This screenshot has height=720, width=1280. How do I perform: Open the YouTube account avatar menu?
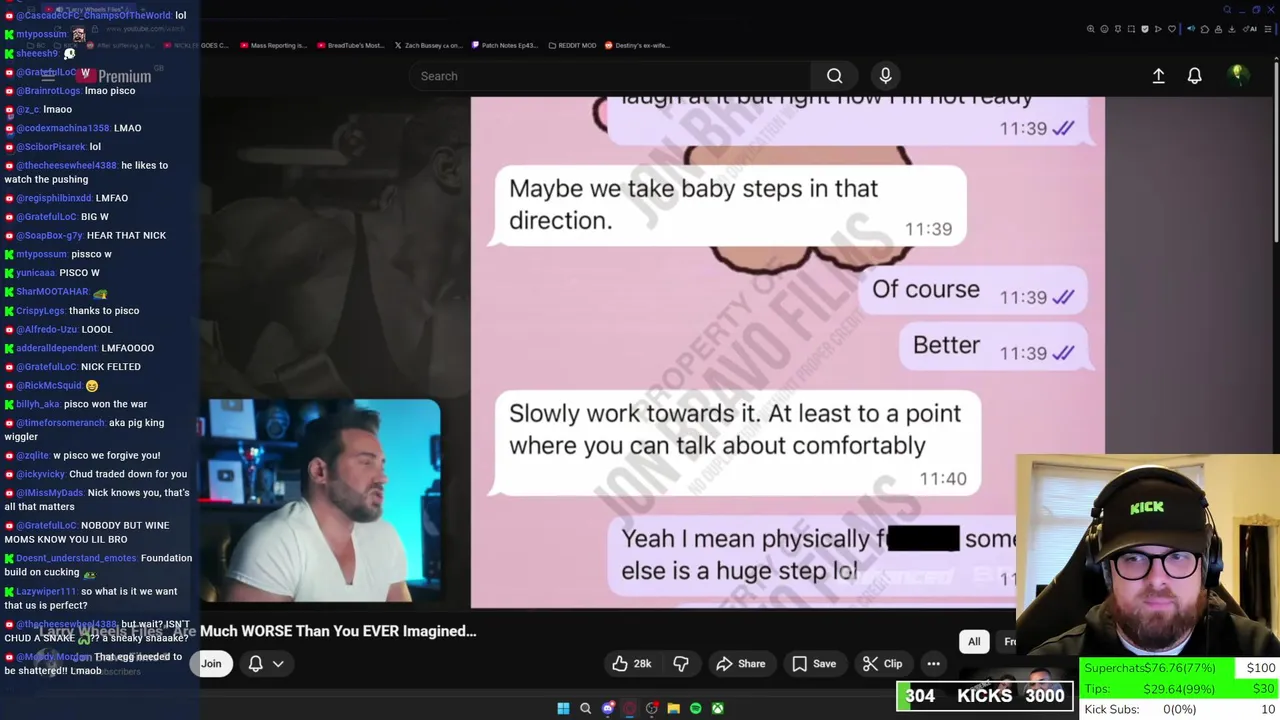click(1237, 75)
